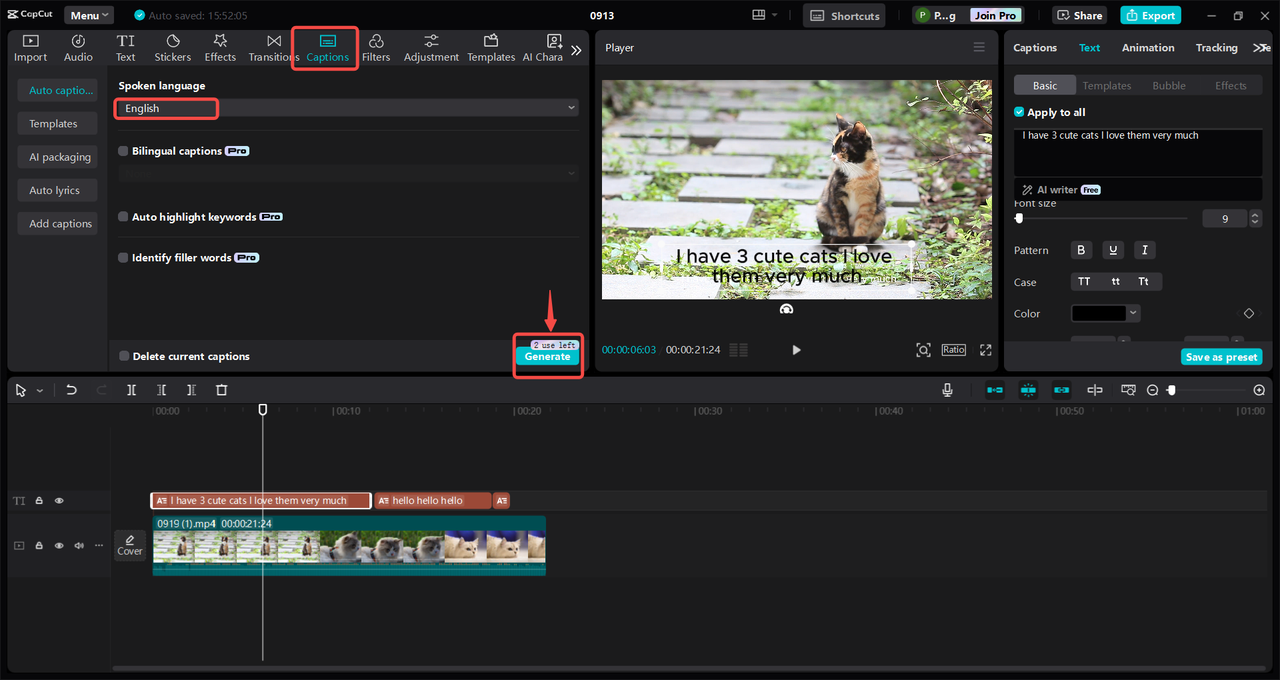Delete the left side of the clip

[x=162, y=390]
